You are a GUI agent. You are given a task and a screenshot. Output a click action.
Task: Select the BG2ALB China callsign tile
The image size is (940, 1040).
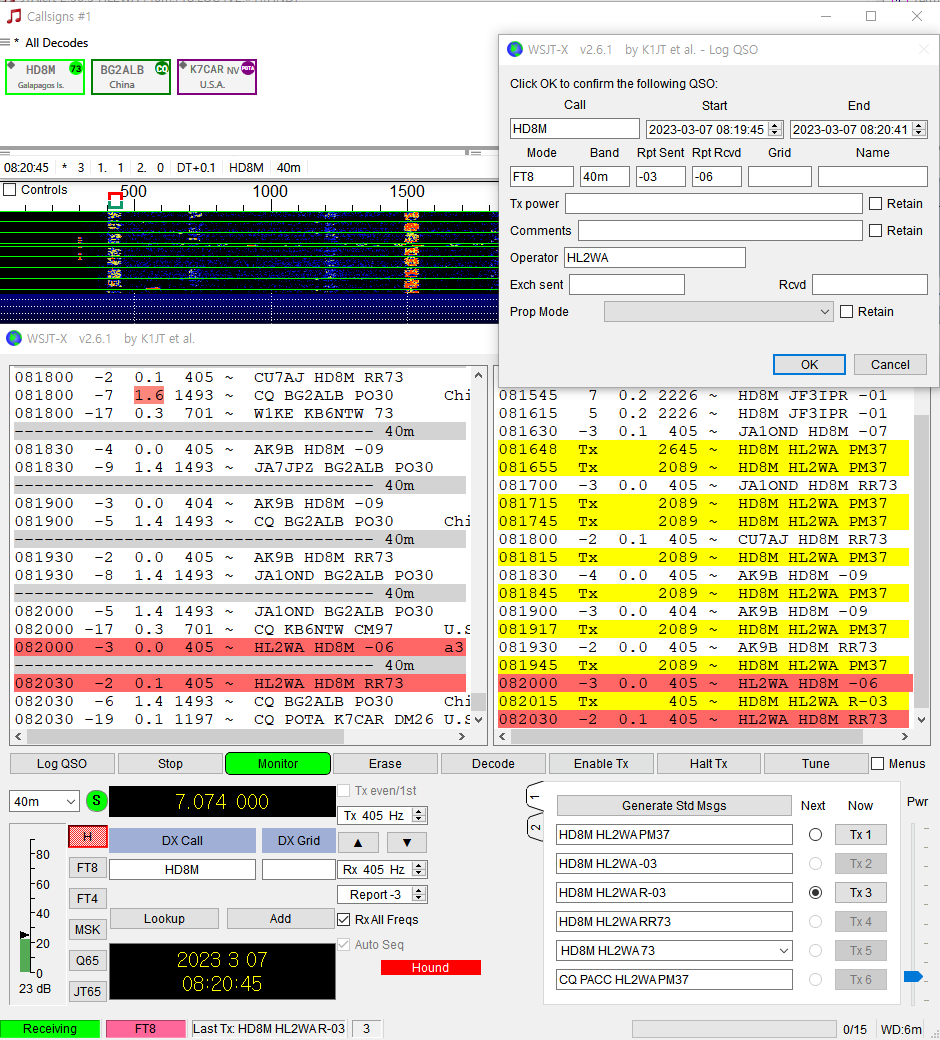pos(130,77)
